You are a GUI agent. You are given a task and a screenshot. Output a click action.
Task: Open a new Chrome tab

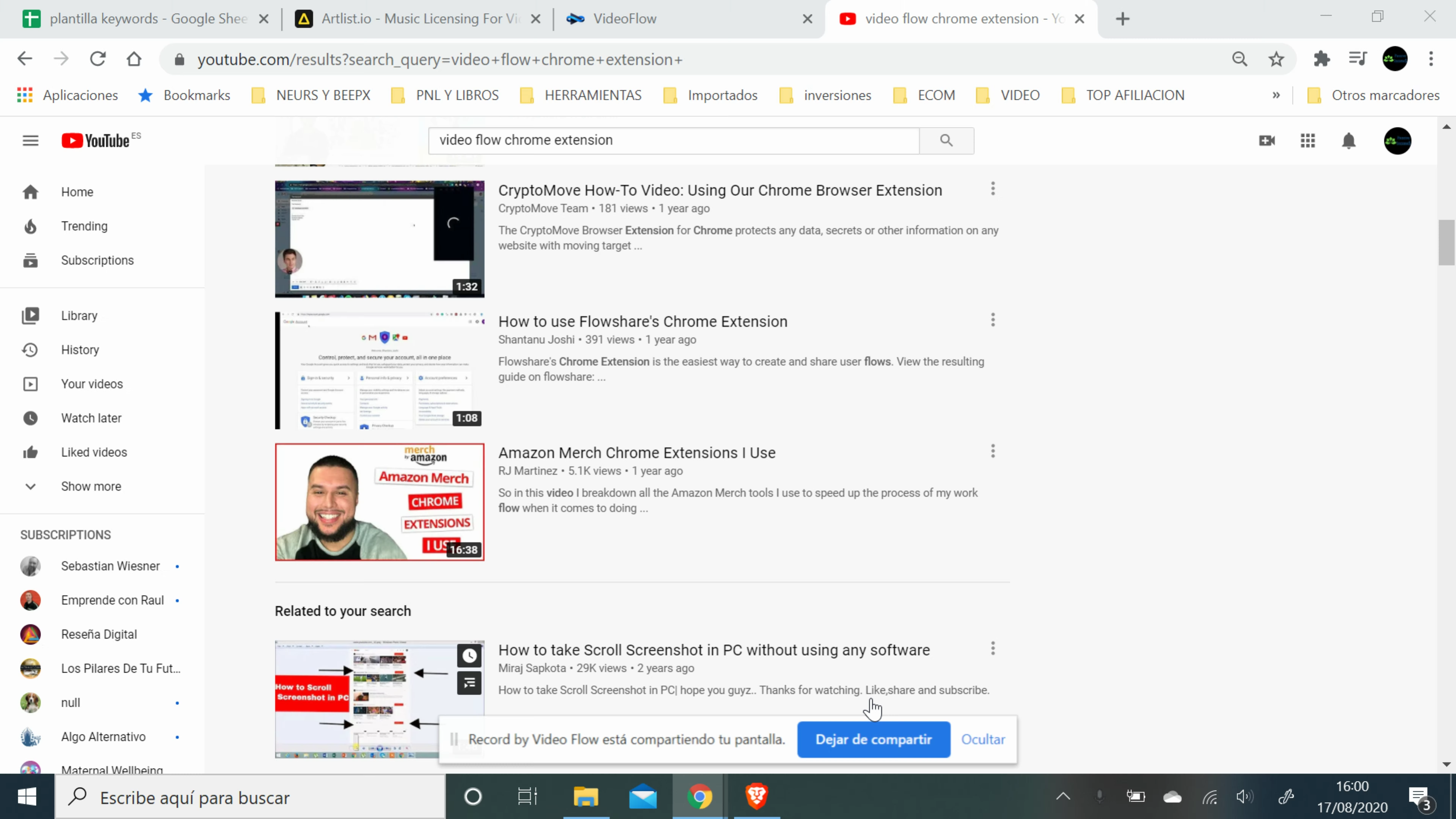[x=1122, y=19]
